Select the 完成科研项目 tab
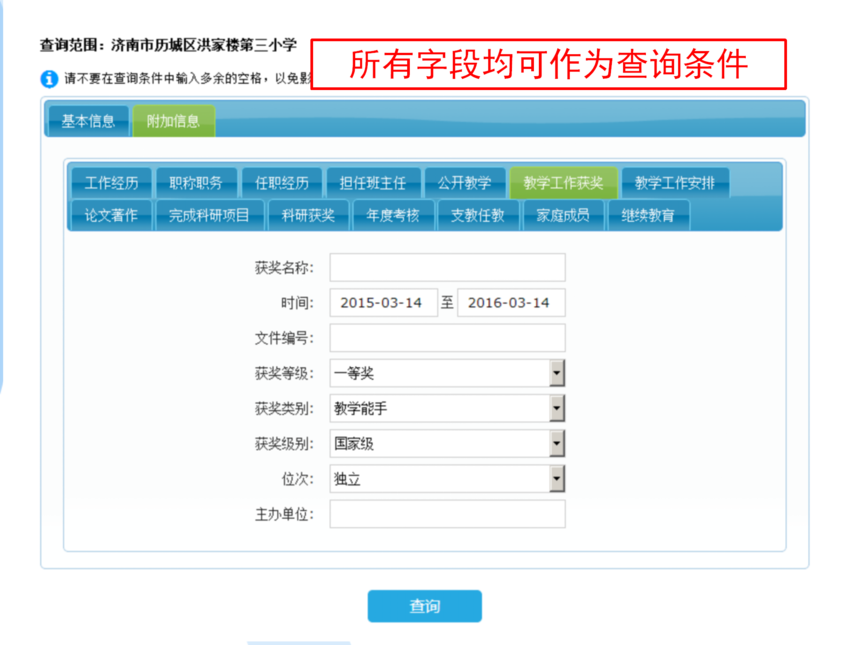The height and width of the screenshot is (645, 860). pyautogui.click(x=208, y=214)
